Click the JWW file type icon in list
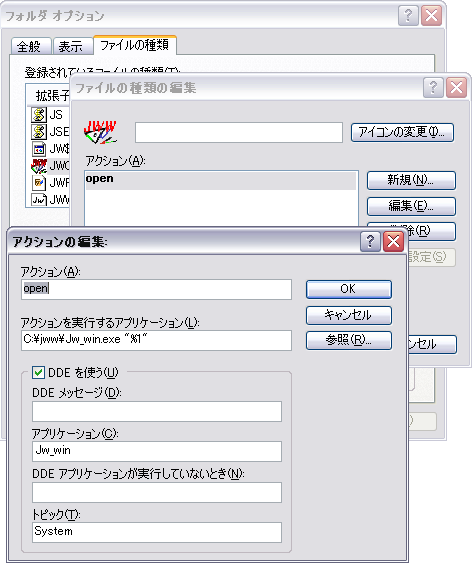Viewport: 474px width, 564px height. coord(39,199)
